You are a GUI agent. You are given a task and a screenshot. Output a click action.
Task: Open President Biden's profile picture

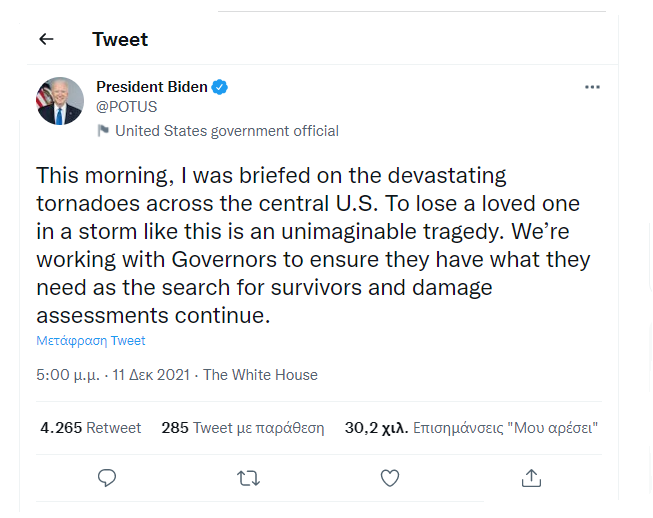[x=60, y=101]
